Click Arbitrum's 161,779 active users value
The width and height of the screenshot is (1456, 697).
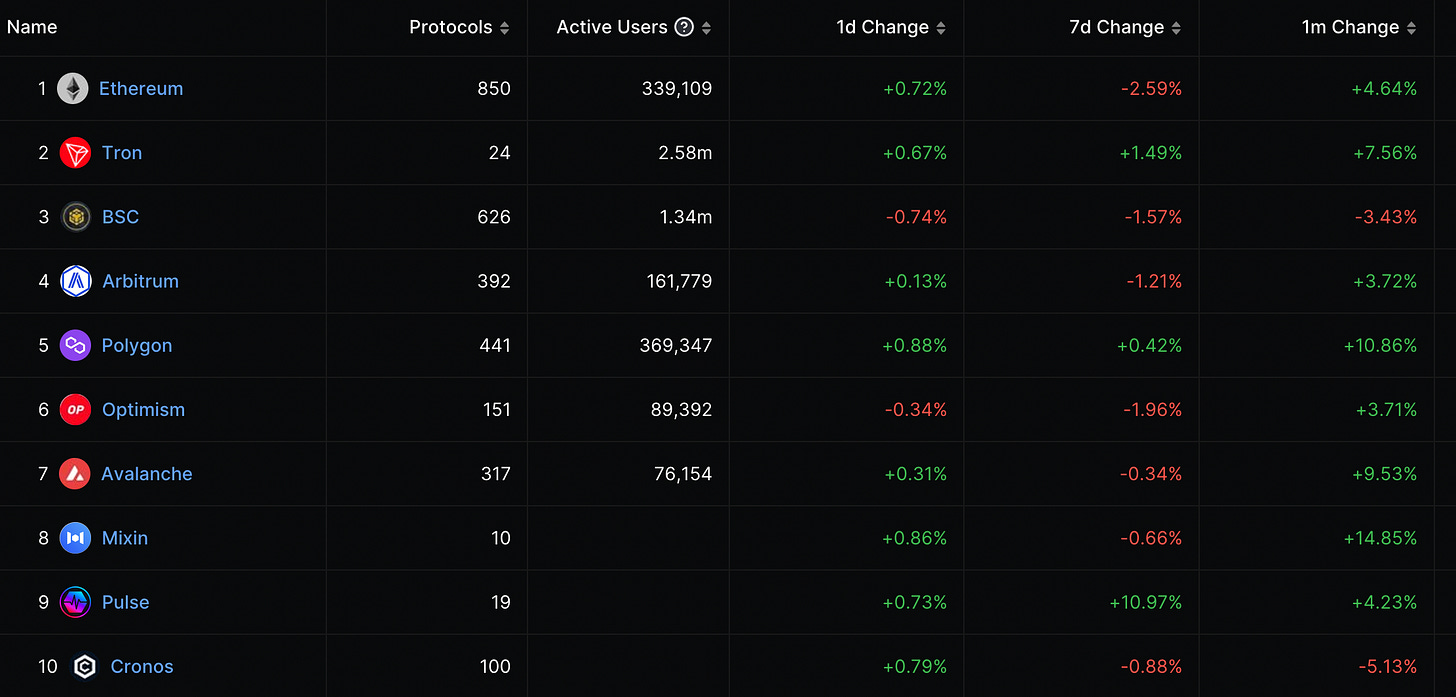(x=680, y=281)
